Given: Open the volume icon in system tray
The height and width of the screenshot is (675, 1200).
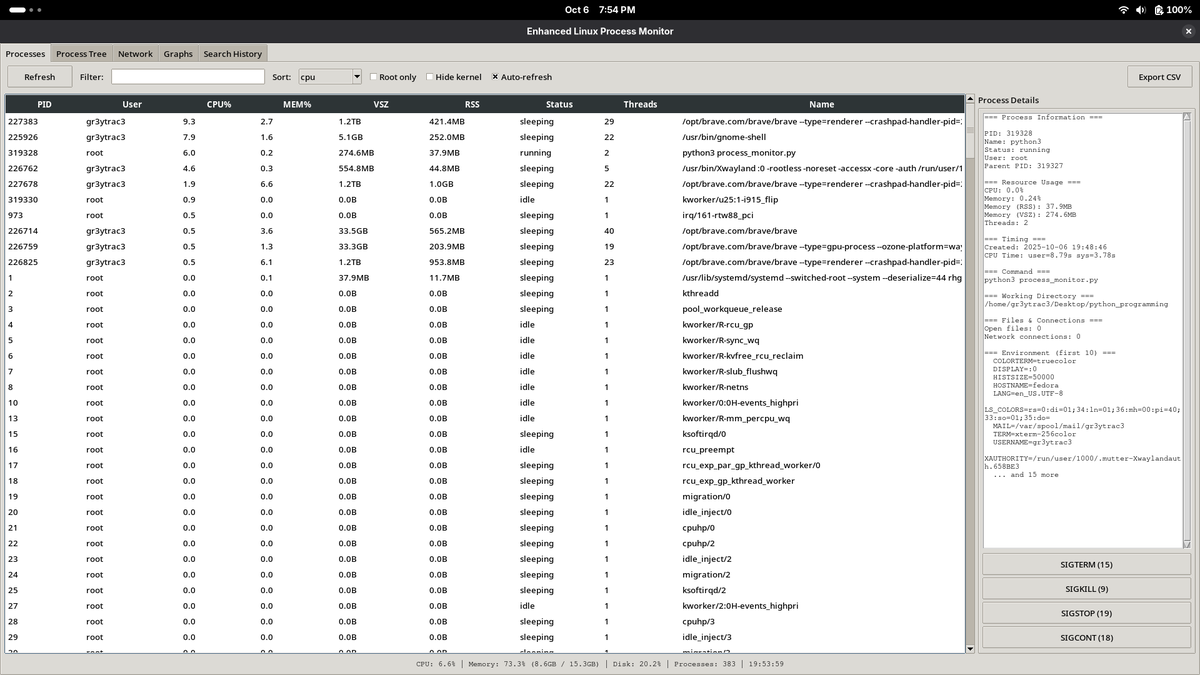Looking at the screenshot, I should coord(1141,9).
